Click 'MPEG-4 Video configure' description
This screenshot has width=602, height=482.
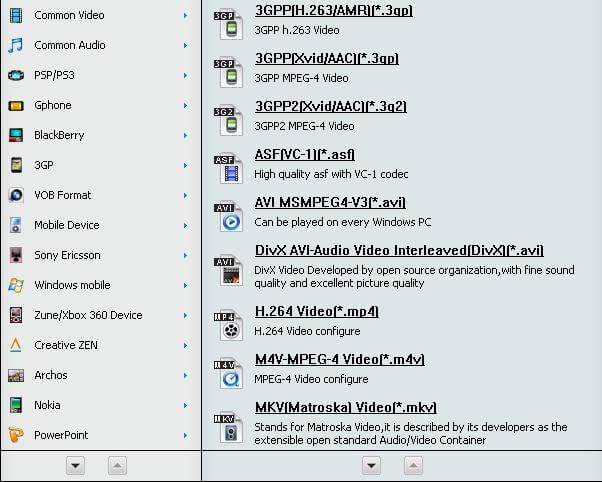[x=311, y=379]
